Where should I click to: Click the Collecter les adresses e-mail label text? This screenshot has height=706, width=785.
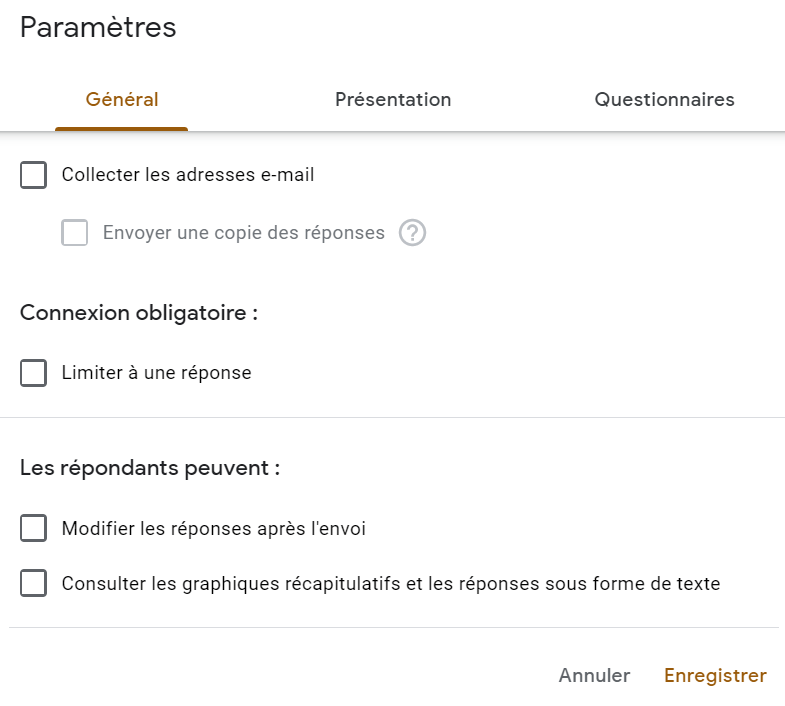[x=188, y=175]
